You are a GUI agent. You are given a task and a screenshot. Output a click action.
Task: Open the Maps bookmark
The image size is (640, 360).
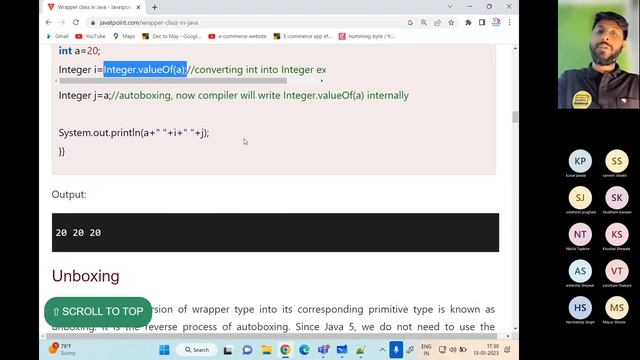tap(124, 36)
